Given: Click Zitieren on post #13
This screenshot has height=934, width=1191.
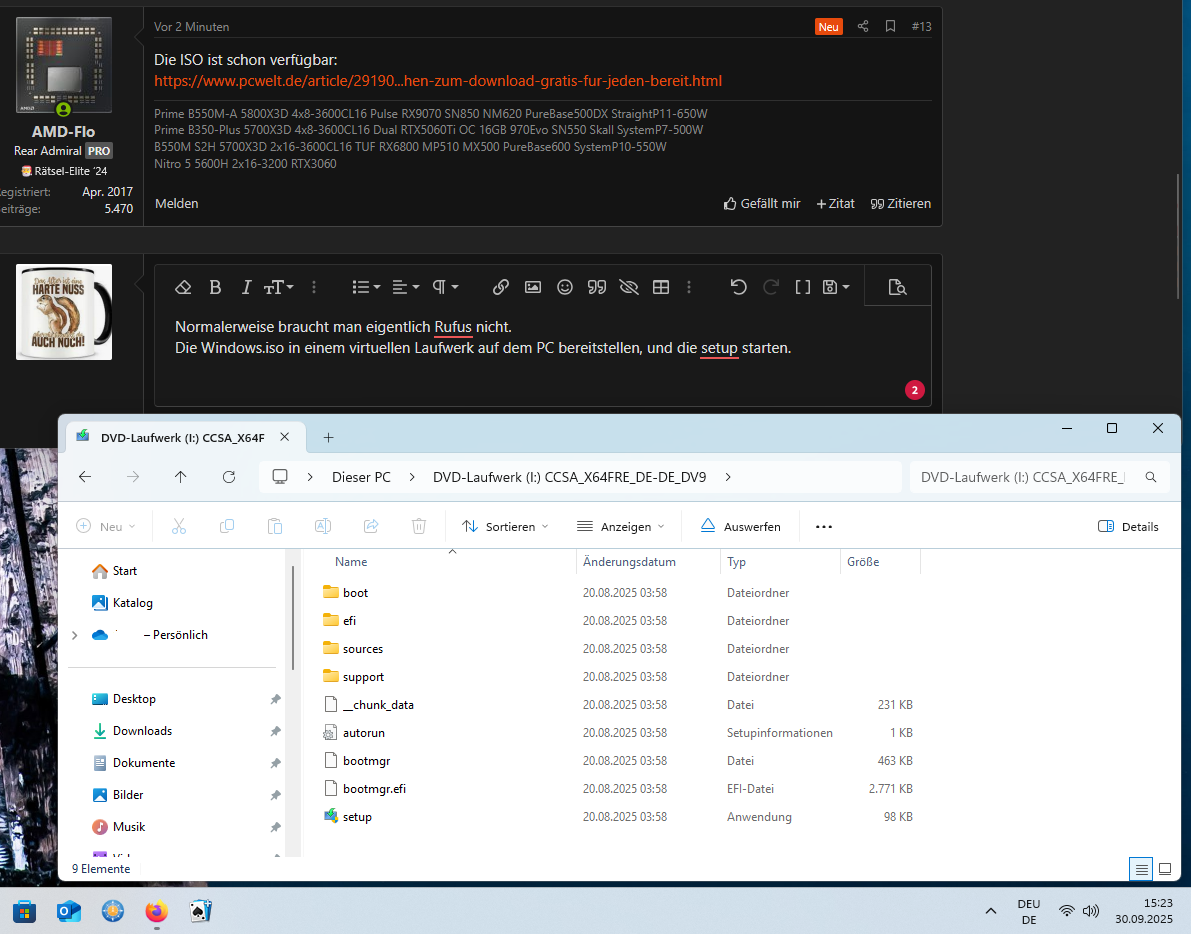Looking at the screenshot, I should pos(901,204).
